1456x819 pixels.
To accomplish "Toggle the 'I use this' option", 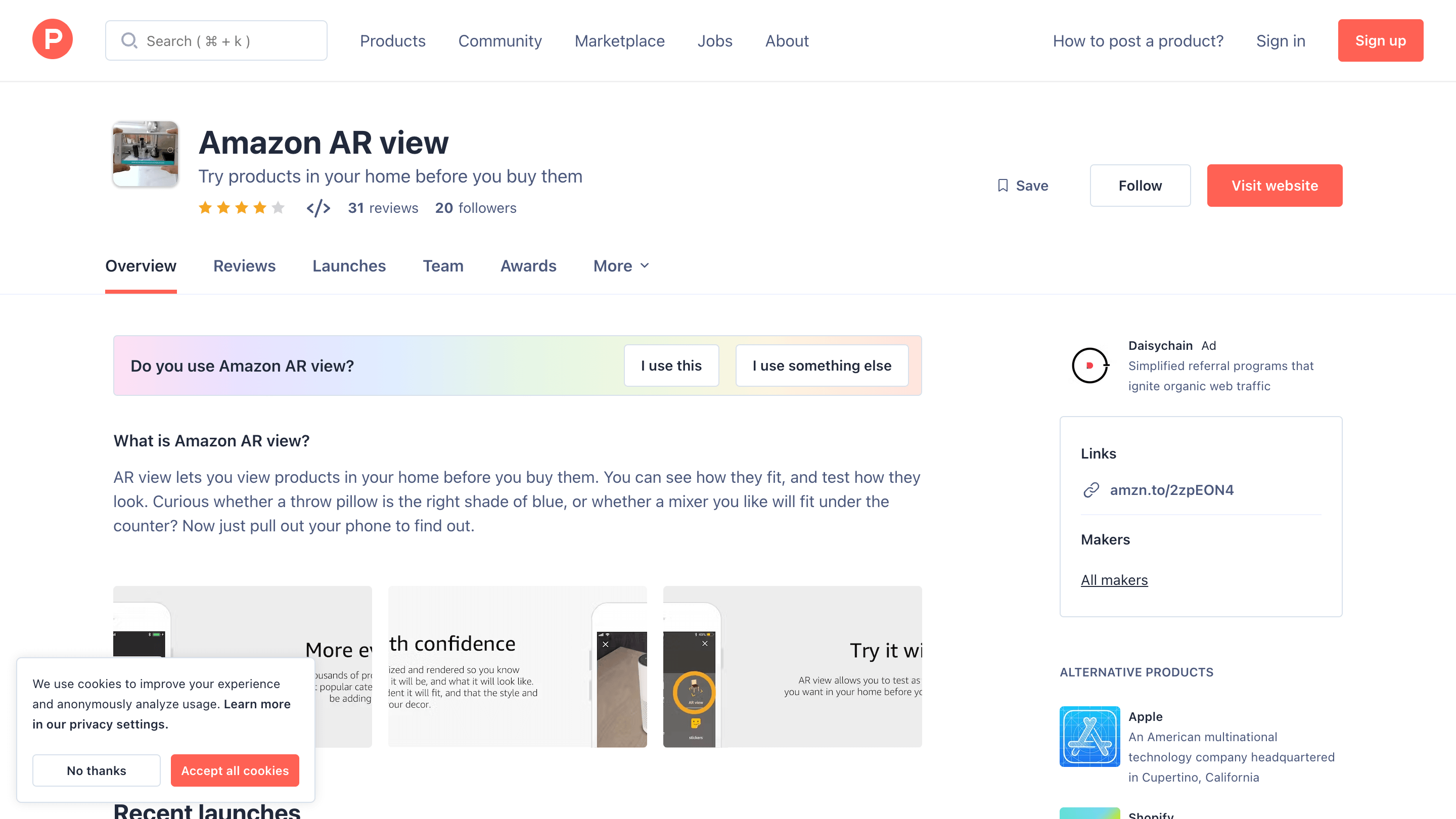I will pos(671,365).
